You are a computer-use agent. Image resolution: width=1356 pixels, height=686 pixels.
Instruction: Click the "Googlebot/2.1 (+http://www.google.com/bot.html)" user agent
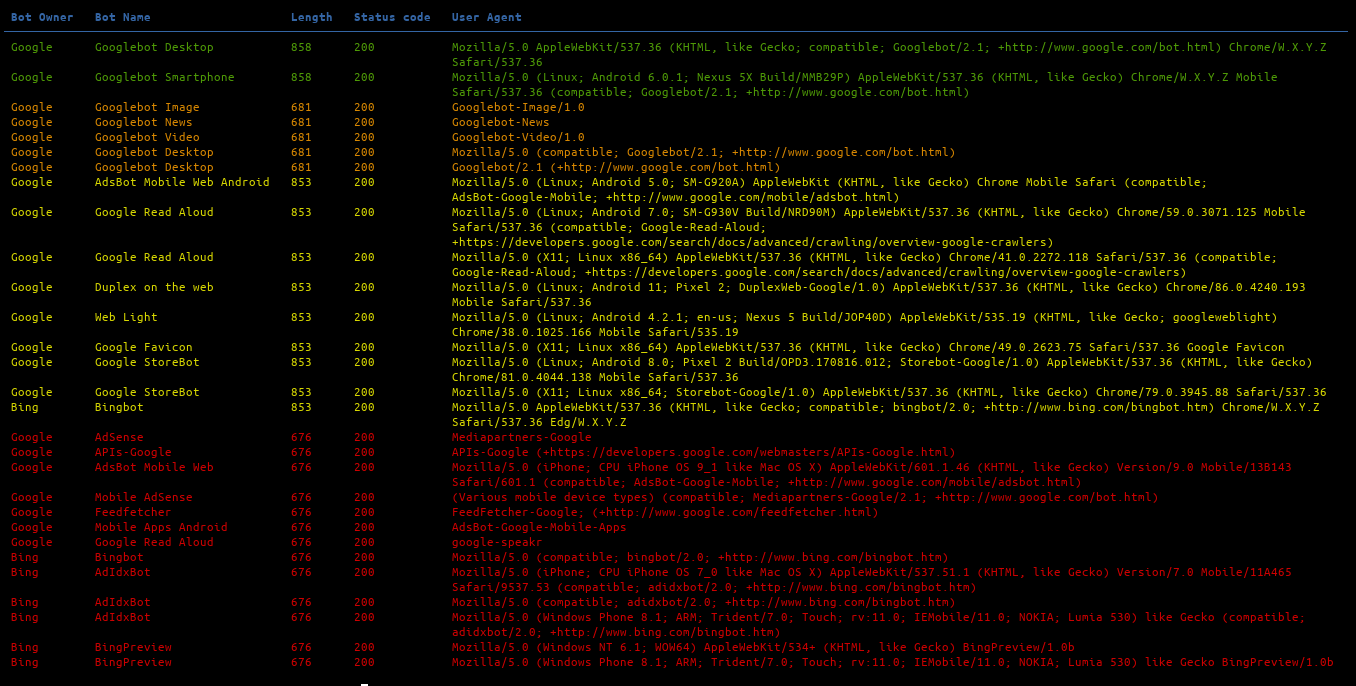pyautogui.click(x=616, y=167)
